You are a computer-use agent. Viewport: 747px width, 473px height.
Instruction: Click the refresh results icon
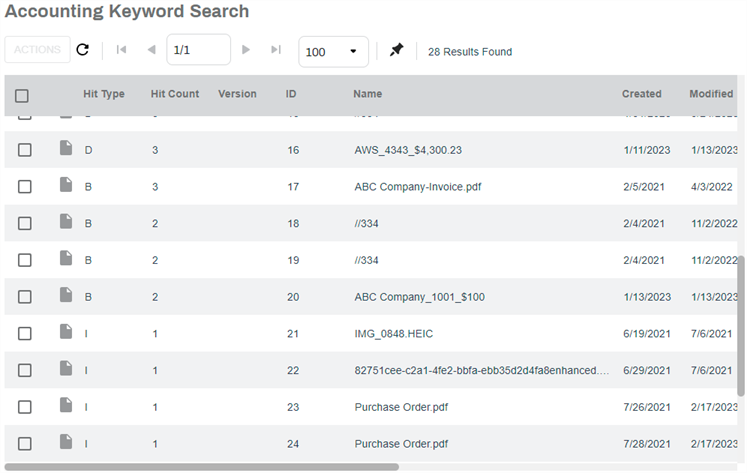pos(82,50)
